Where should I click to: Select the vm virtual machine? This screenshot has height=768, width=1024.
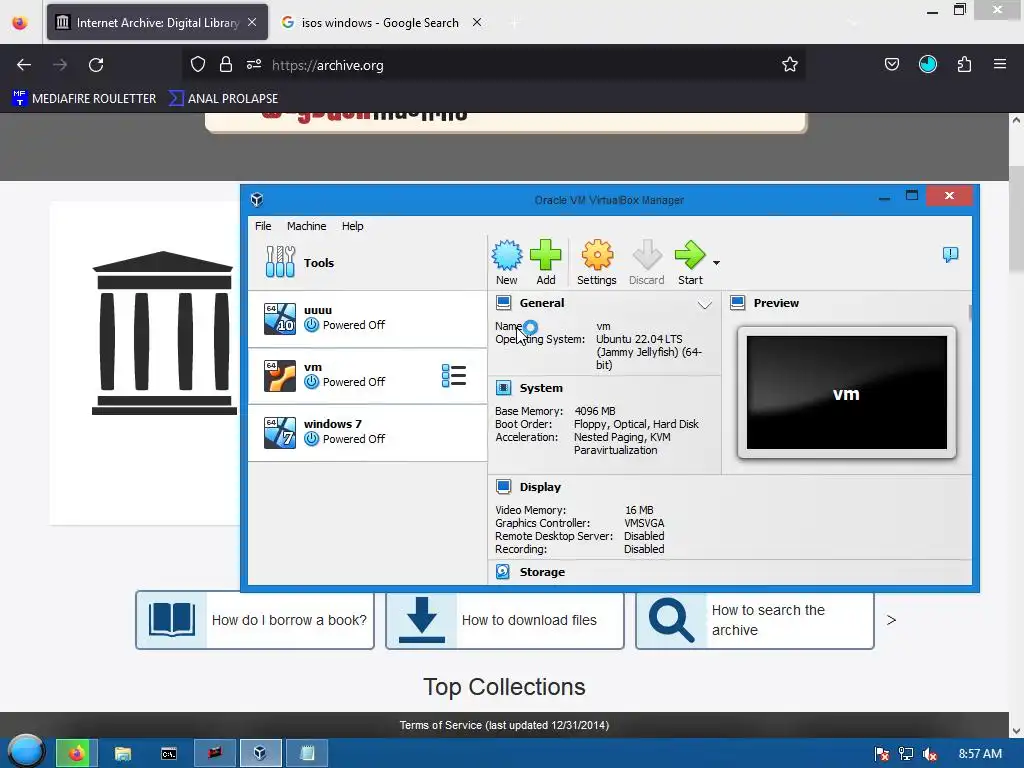368,375
